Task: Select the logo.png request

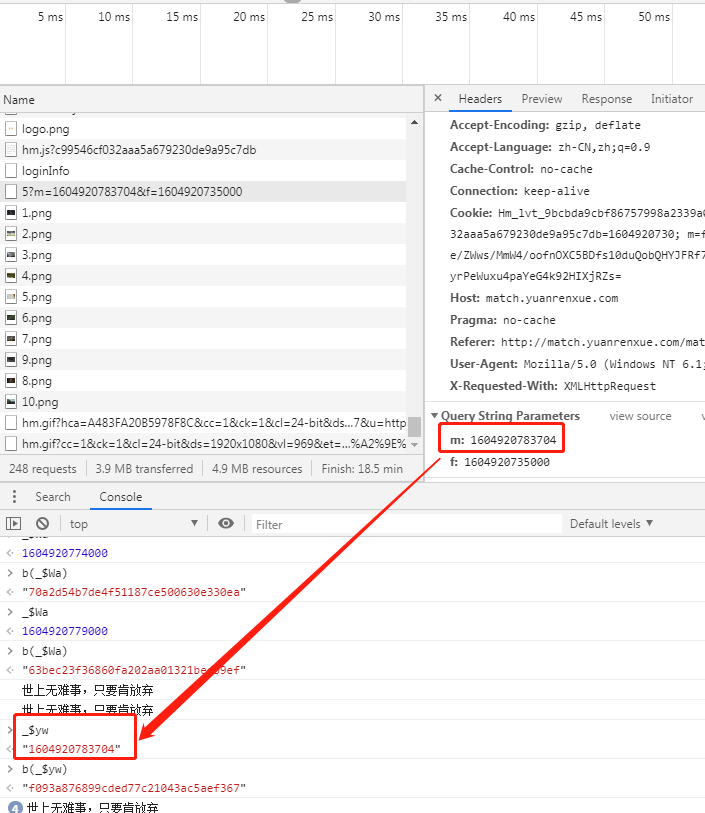Action: click(x=45, y=129)
